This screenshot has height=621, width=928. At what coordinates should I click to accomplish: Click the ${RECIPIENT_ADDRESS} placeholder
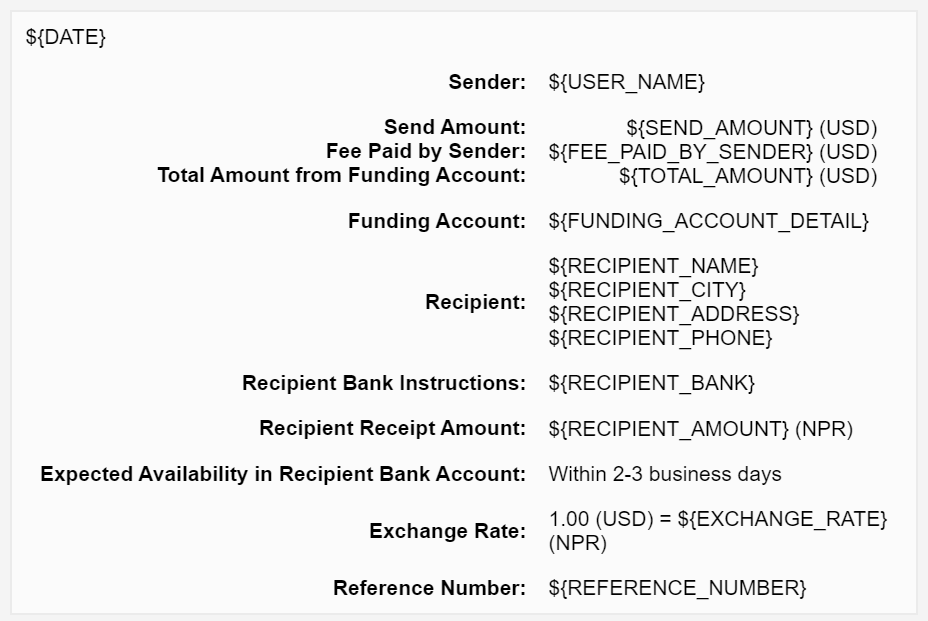point(674,314)
